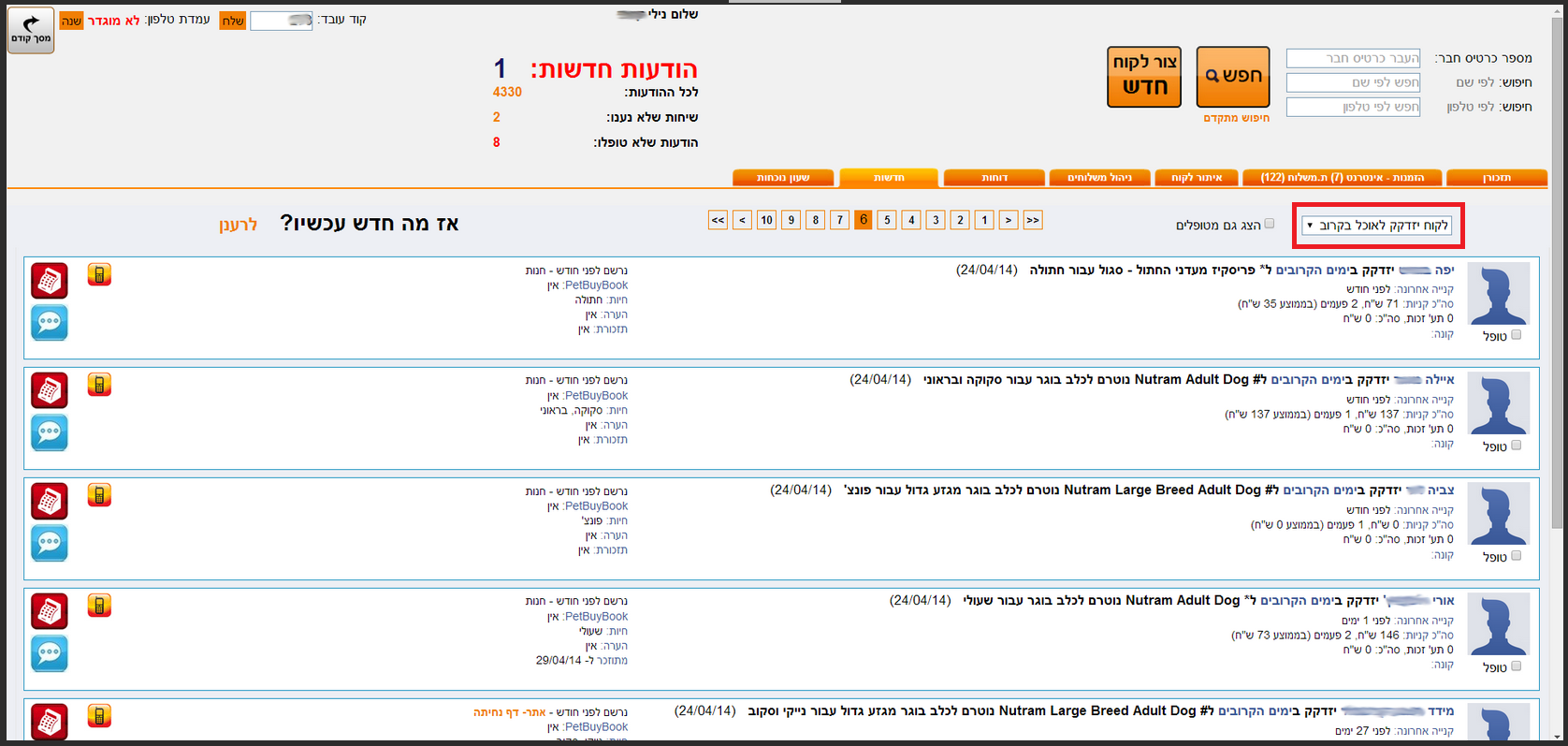The image size is (1568, 746).
Task: Click the צור לקוח חדש button
Action: pos(1144,77)
